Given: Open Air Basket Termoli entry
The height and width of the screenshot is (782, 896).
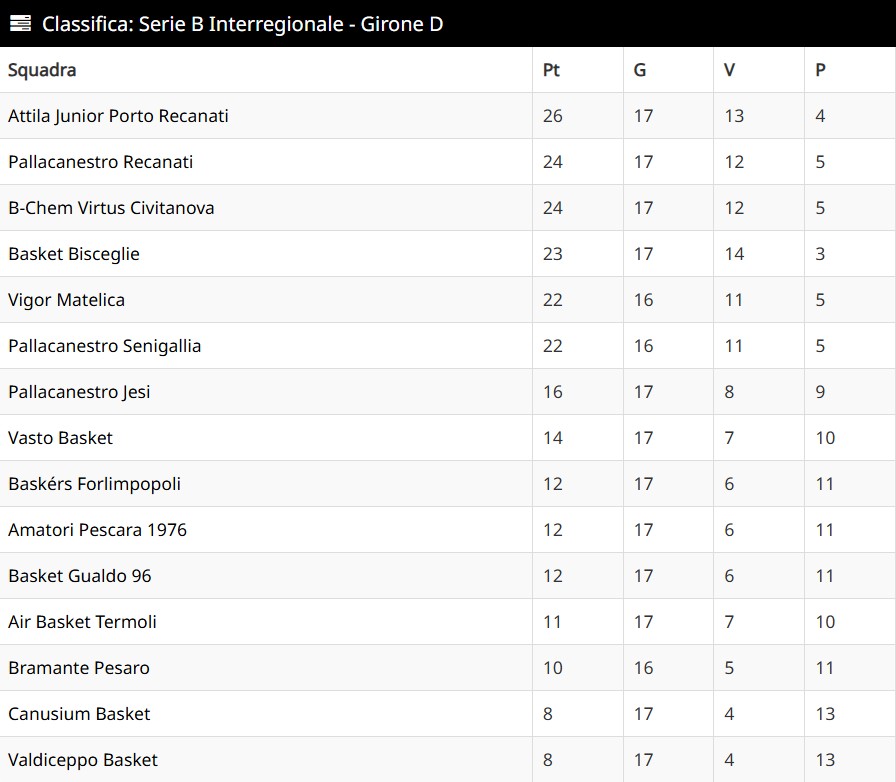Looking at the screenshot, I should click(x=82, y=622).
